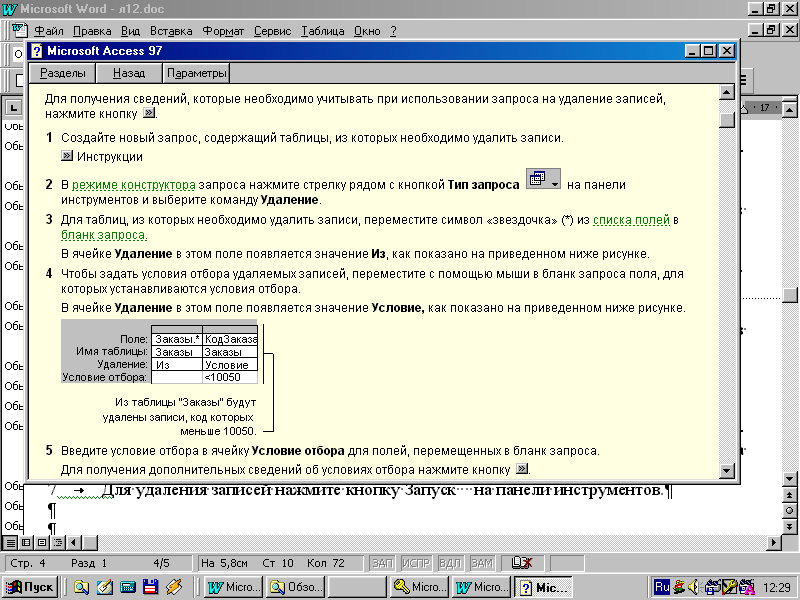Switch Word to Online Layout view

point(27,542)
